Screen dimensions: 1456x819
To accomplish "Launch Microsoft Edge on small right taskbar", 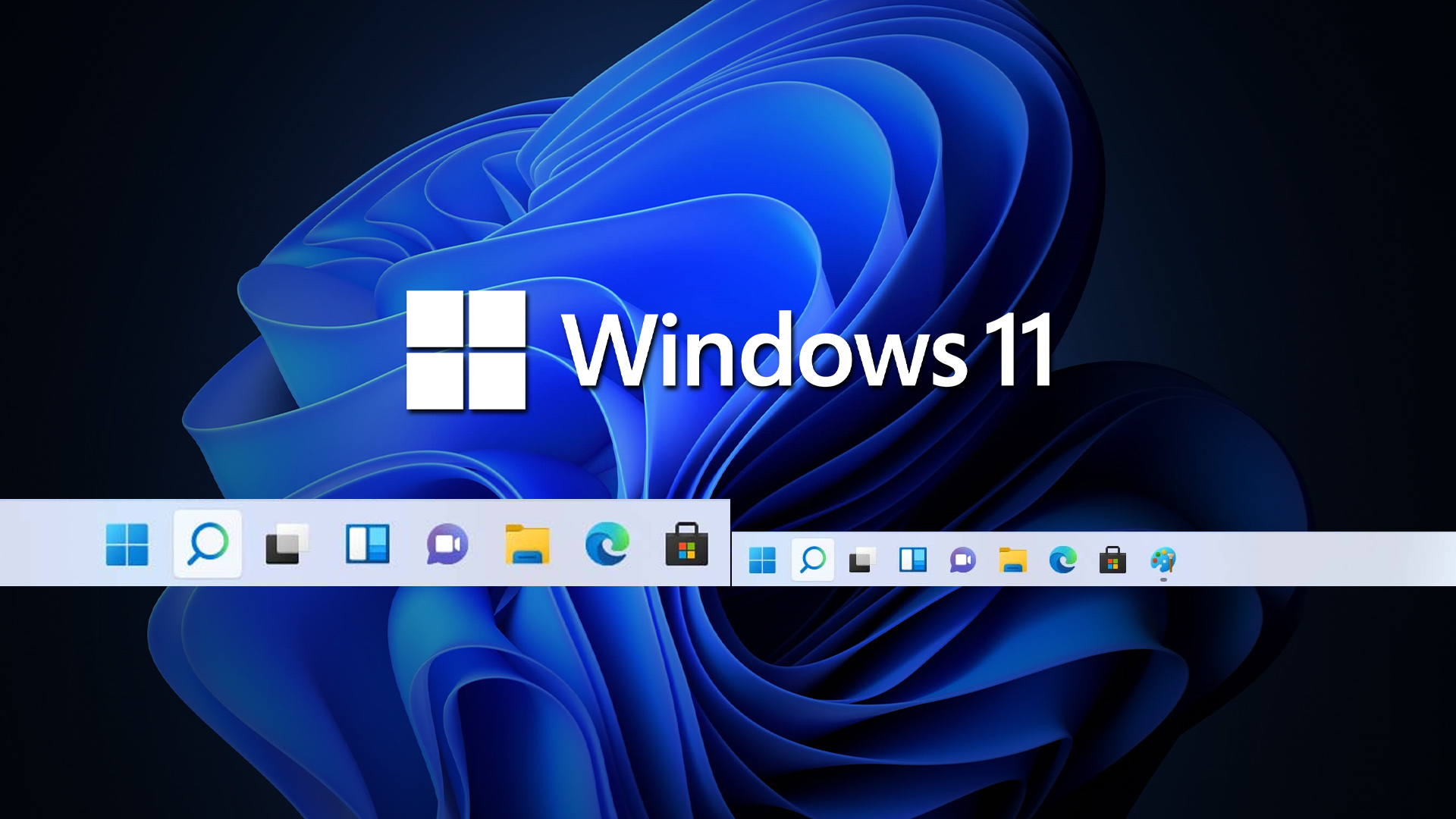I will click(x=1063, y=560).
